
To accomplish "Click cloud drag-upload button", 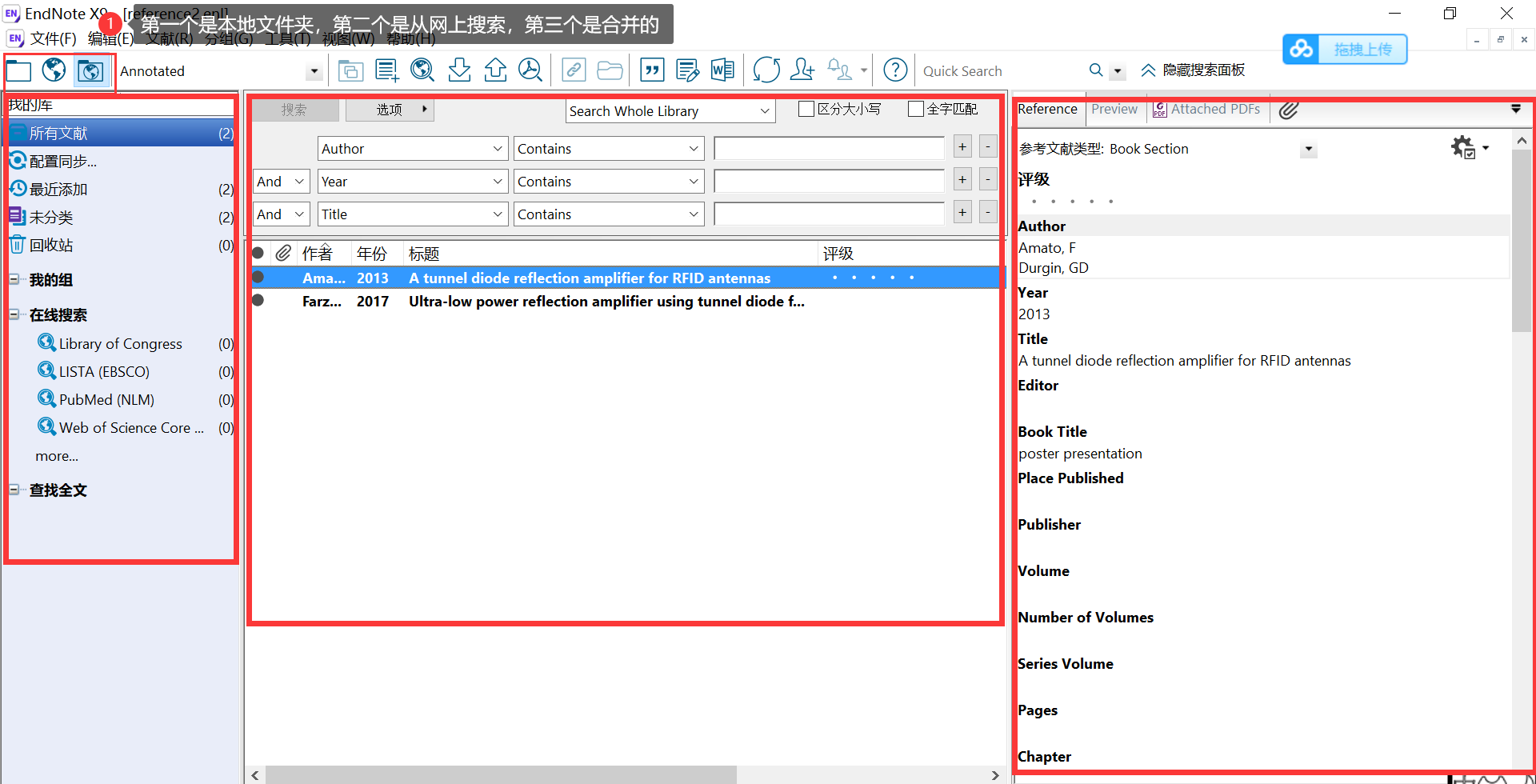I will [1345, 50].
